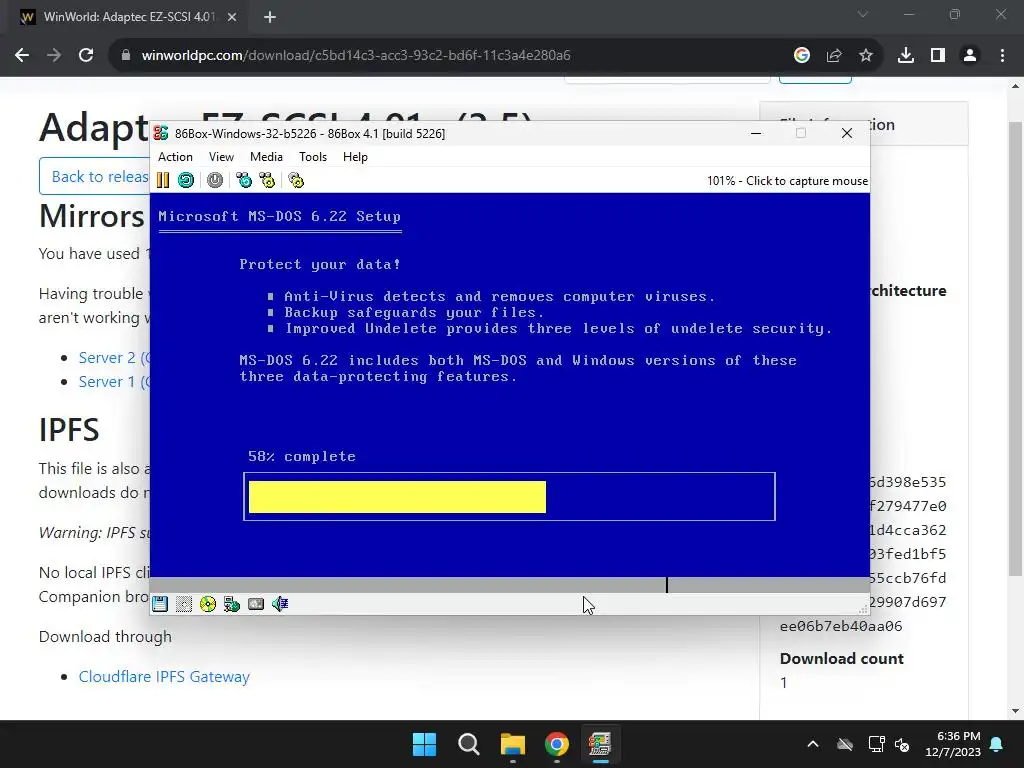The height and width of the screenshot is (768, 1024).
Task: Open the Cloudflare IPFS Gateway link
Action: pos(164,677)
